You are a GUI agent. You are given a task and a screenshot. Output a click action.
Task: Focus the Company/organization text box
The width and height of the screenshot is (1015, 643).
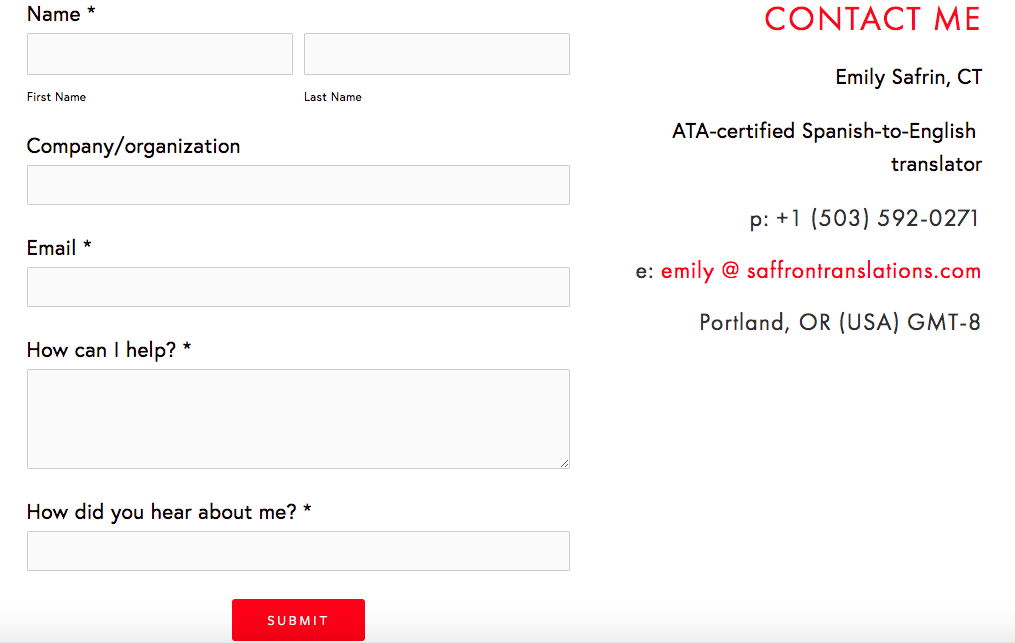(x=298, y=185)
